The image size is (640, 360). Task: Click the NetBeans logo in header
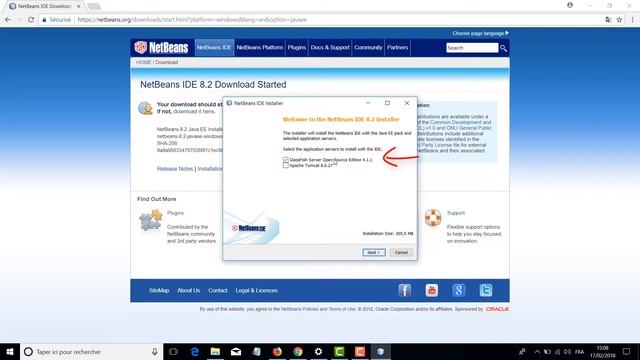click(x=161, y=47)
